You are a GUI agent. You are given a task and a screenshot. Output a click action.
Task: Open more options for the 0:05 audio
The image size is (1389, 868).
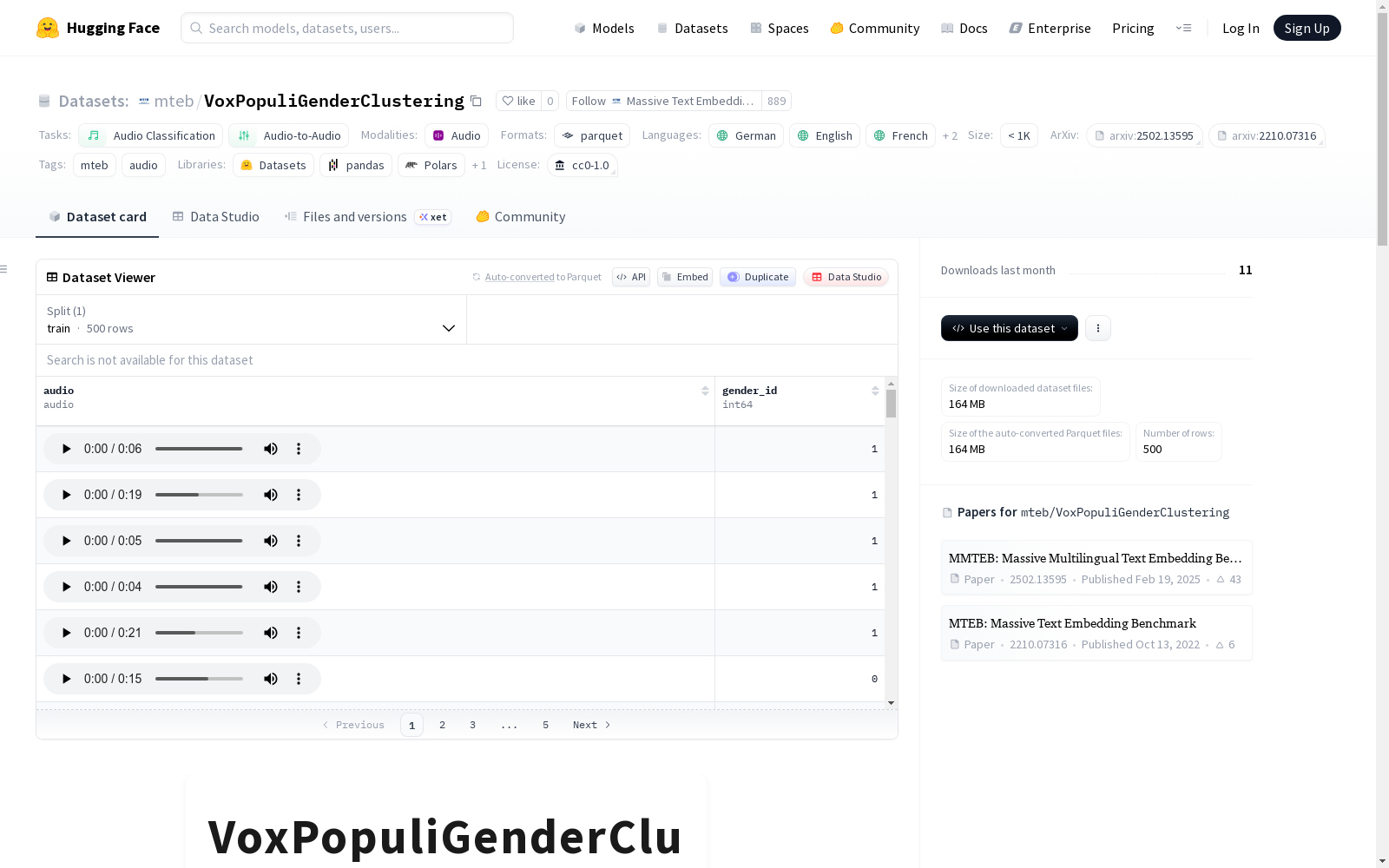pos(299,541)
